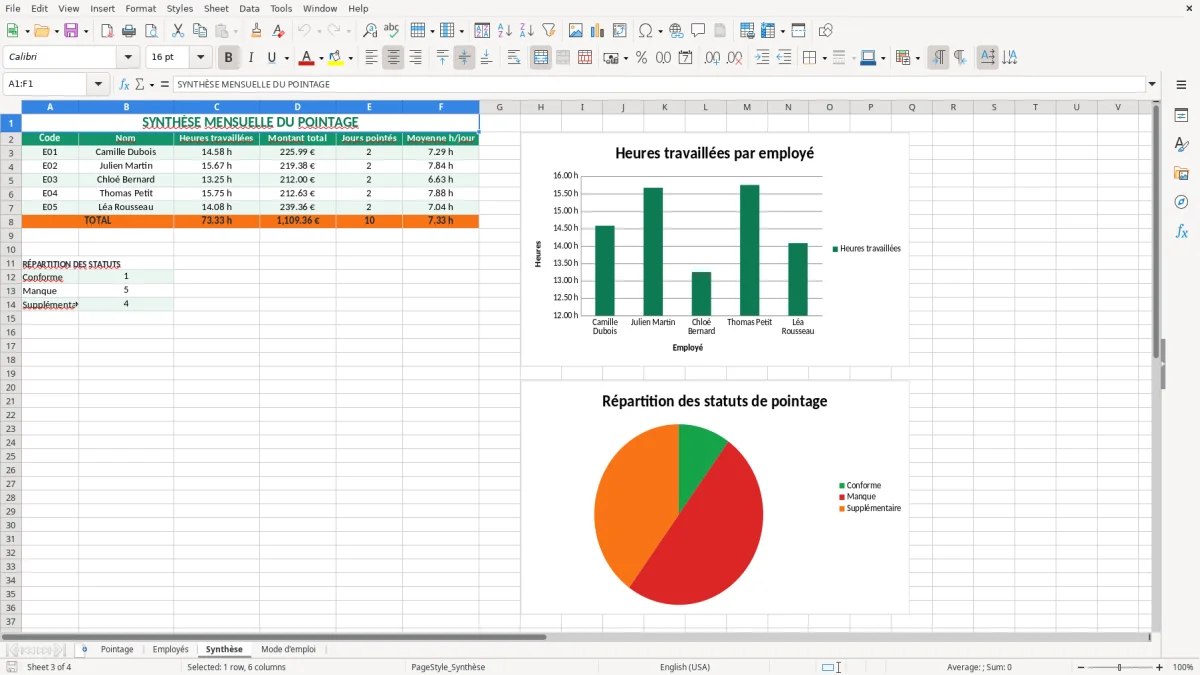Click the horizontal scrollbar thumb

click(274, 636)
